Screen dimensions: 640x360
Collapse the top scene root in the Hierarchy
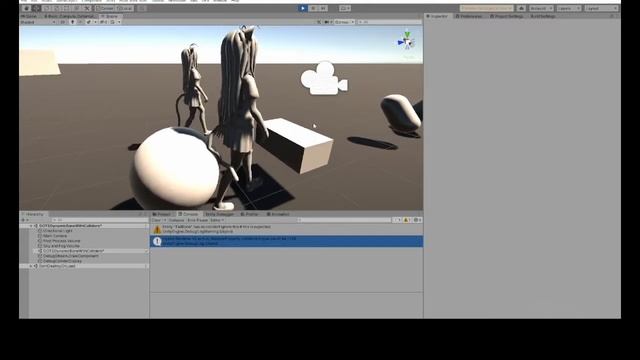coord(31,226)
